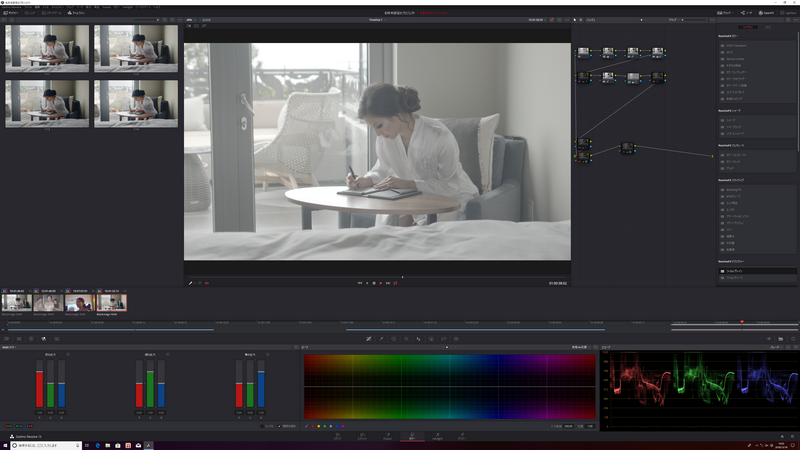Click the gallery search magnifier icon
This screenshot has height=450, width=800.
coord(164,20)
